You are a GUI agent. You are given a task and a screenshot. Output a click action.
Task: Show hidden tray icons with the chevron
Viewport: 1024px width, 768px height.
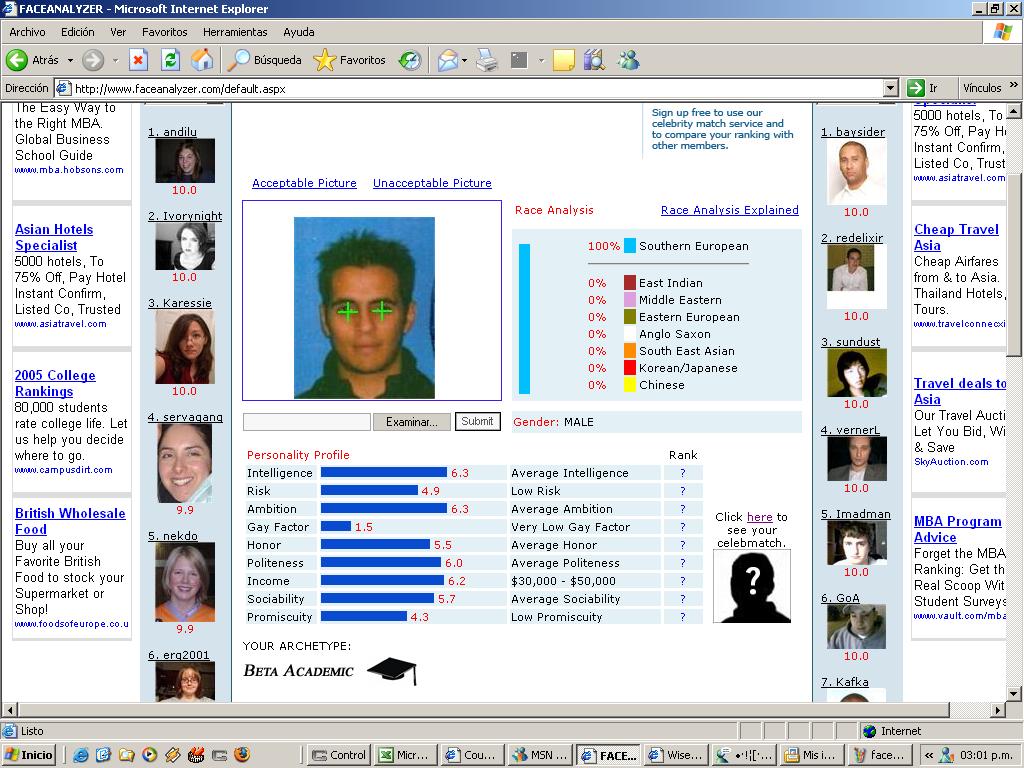929,755
